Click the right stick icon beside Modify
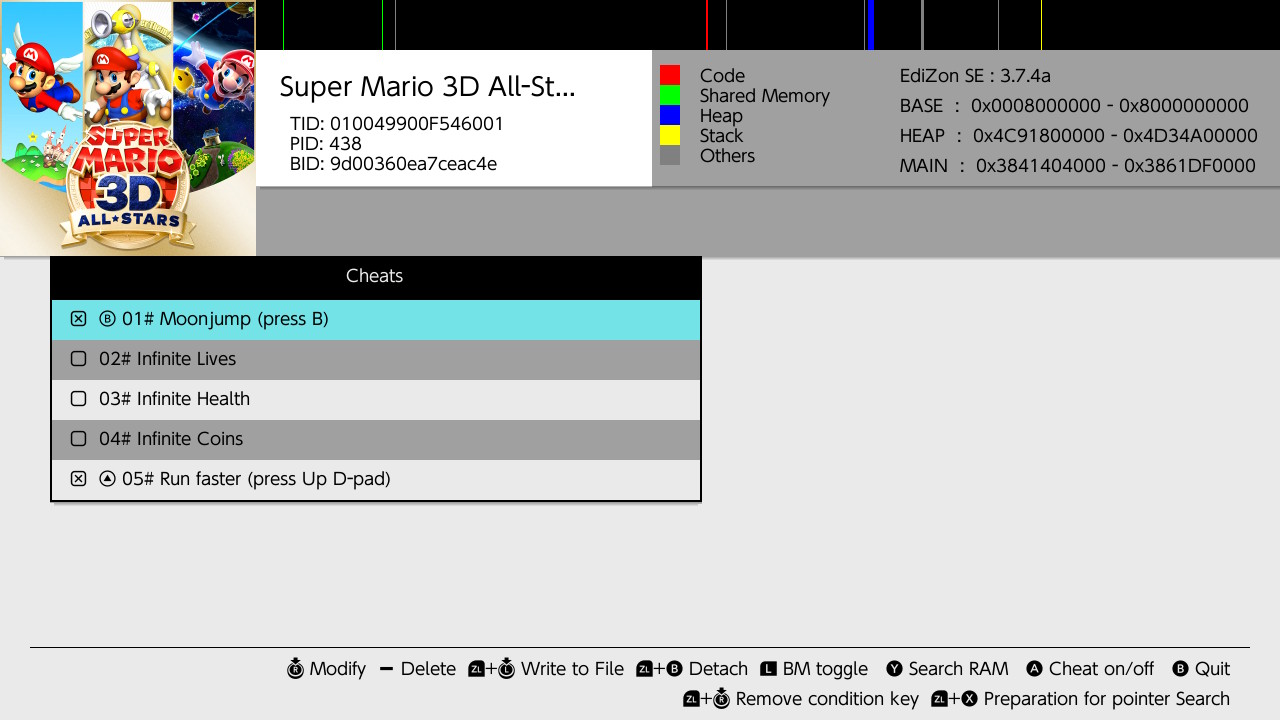This screenshot has width=1280, height=720. pyautogui.click(x=295, y=669)
